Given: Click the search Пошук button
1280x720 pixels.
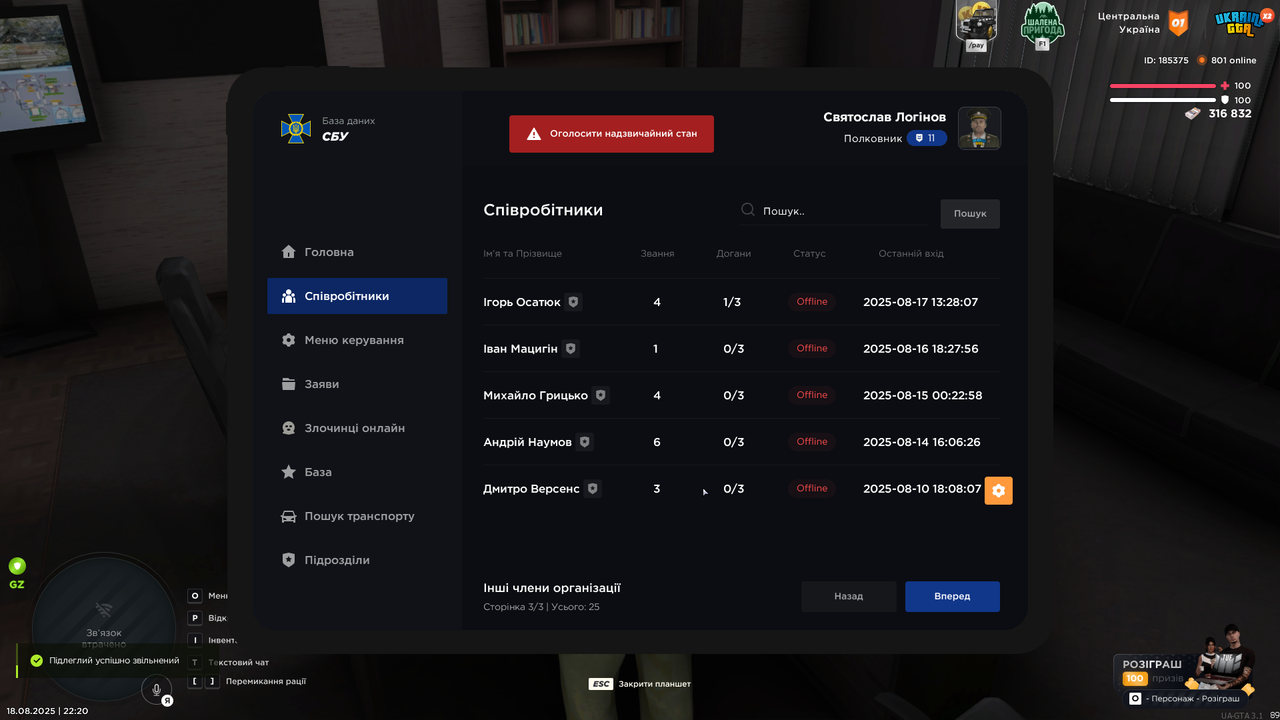Looking at the screenshot, I should pyautogui.click(x=970, y=213).
